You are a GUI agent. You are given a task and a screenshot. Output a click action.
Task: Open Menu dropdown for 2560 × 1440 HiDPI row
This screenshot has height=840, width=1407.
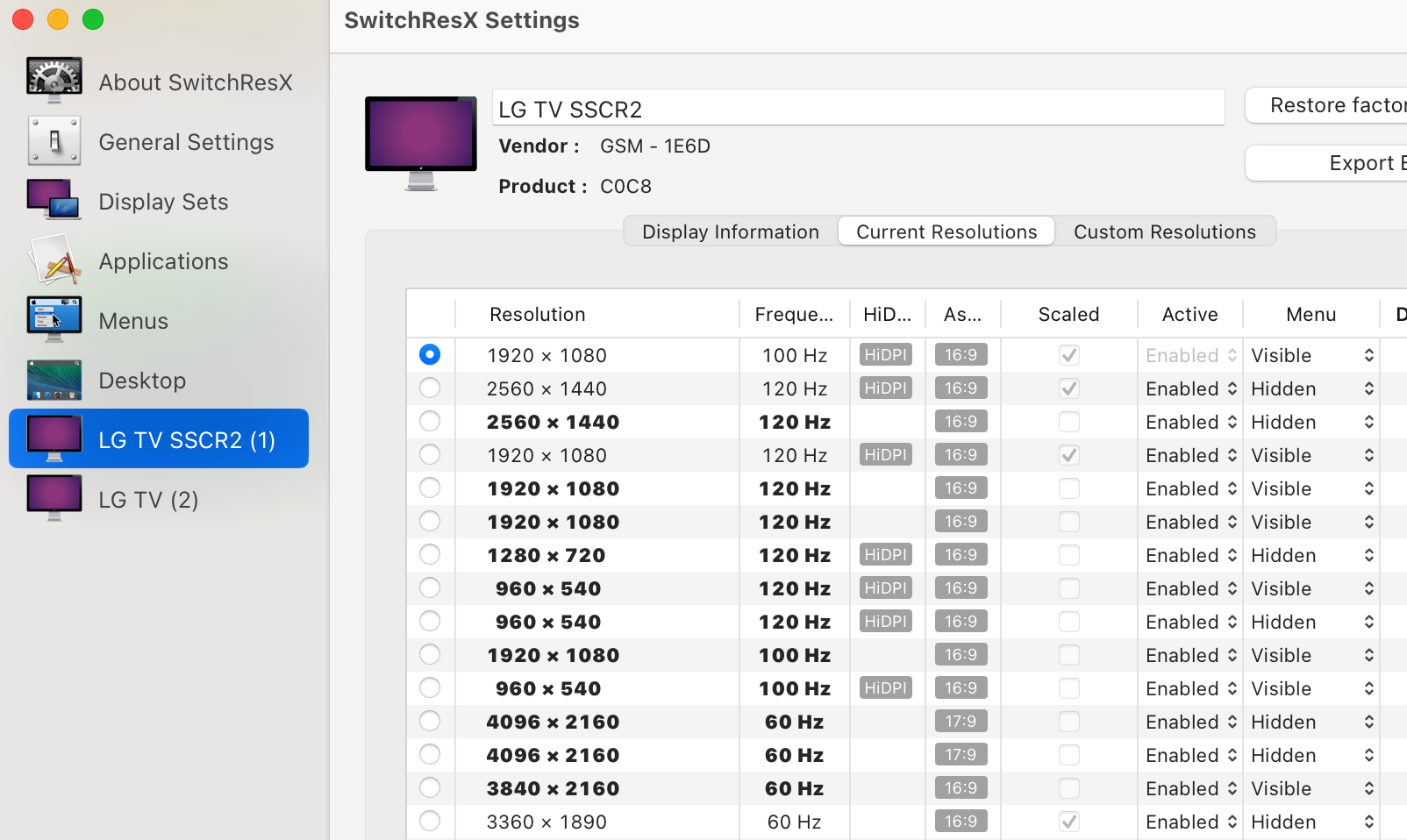1312,388
